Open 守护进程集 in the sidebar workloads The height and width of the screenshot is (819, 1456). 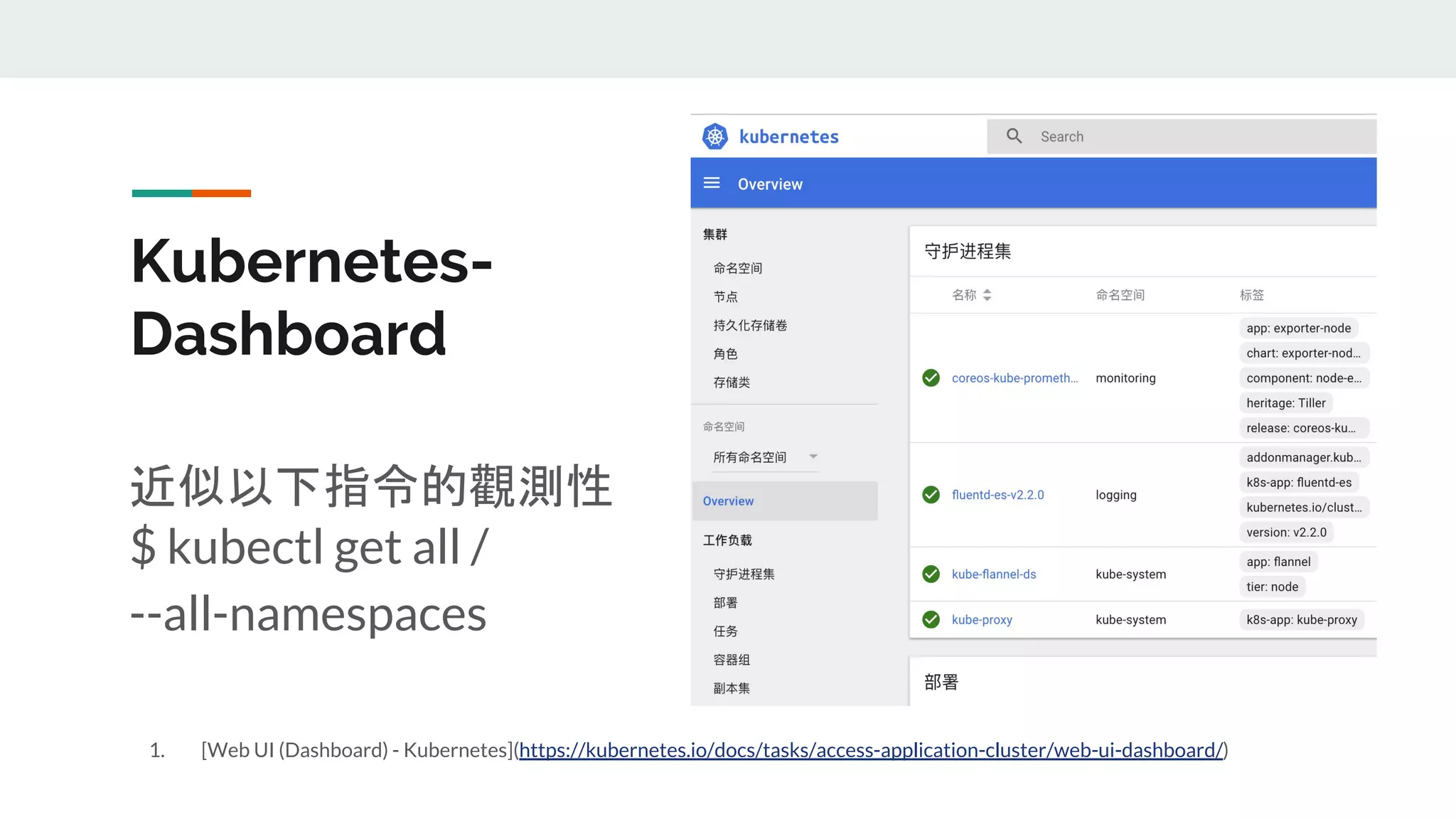coord(744,574)
